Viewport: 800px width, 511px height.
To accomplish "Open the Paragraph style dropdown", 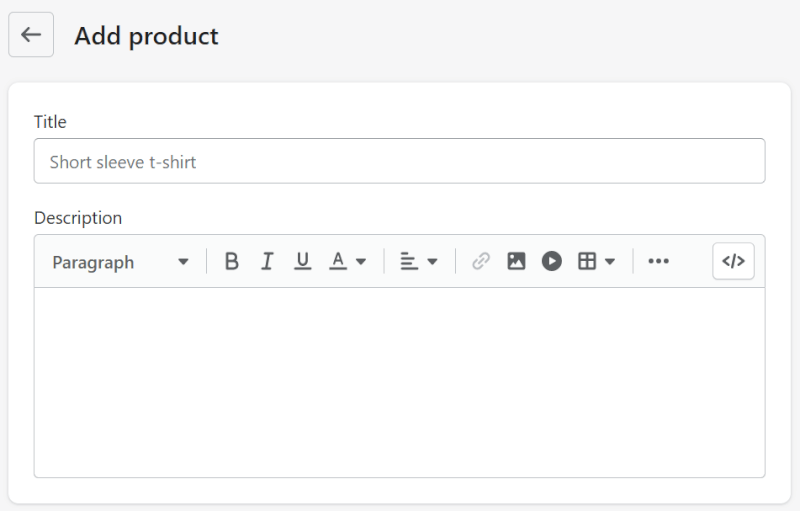I will (x=120, y=262).
